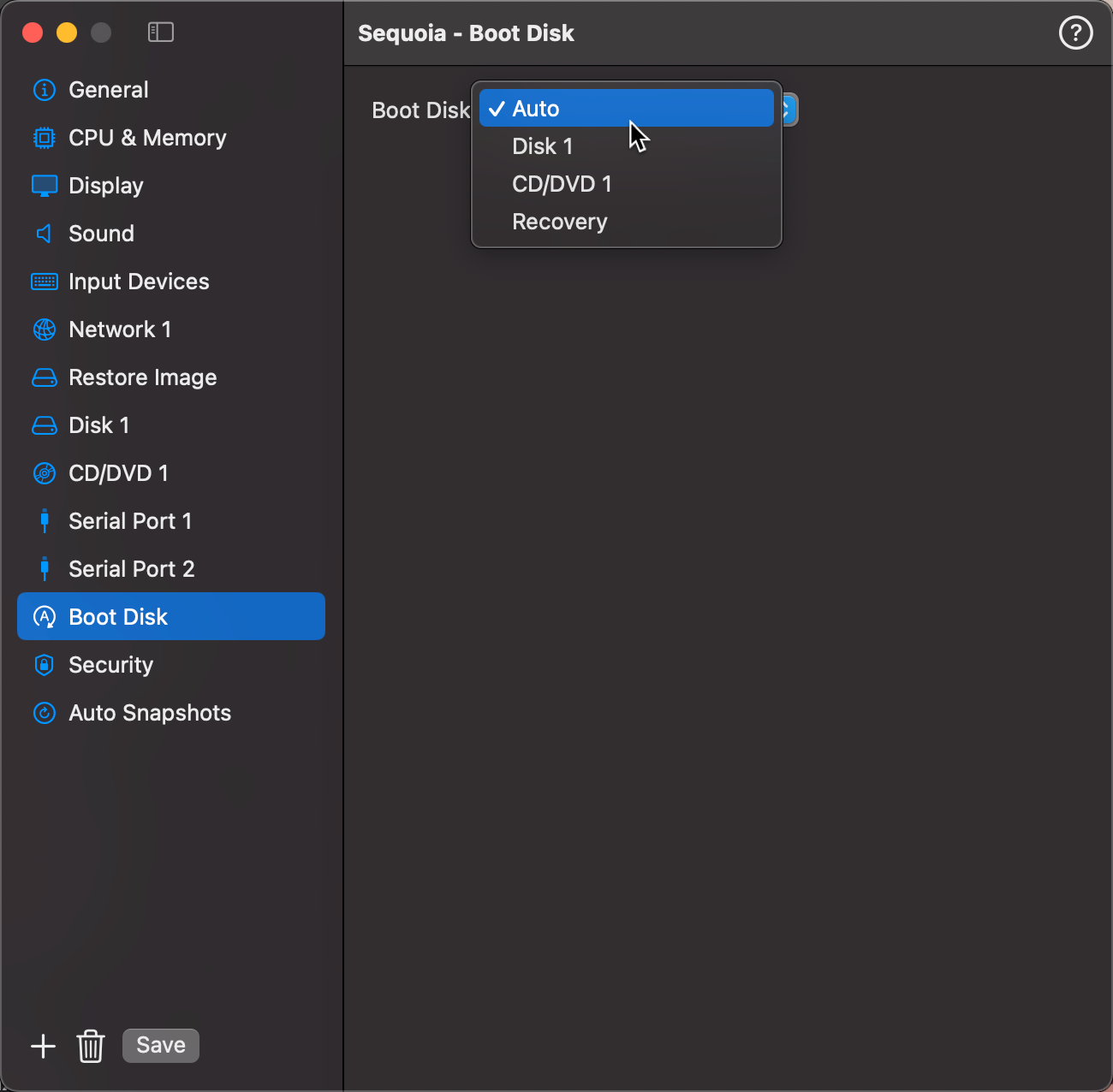Open the Restore Image section
This screenshot has width=1113, height=1092.
tap(142, 377)
